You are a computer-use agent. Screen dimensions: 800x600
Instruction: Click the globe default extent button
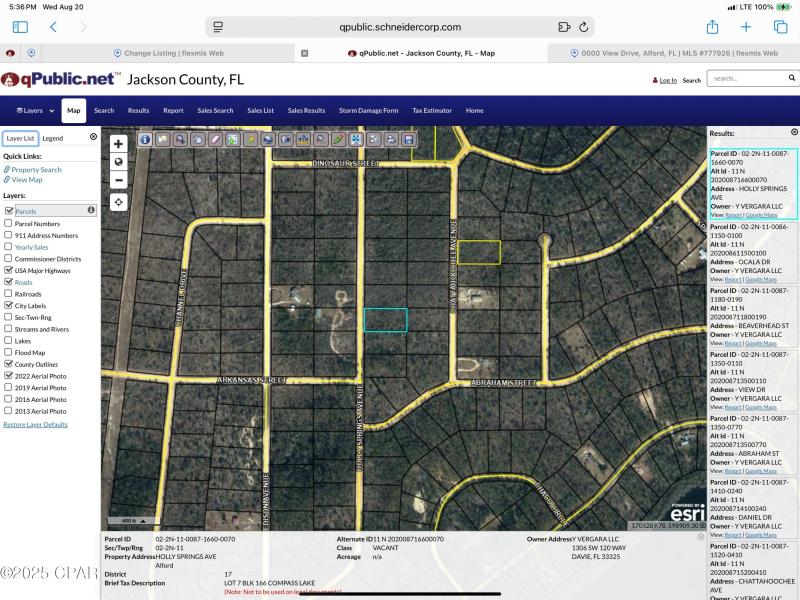coord(118,162)
